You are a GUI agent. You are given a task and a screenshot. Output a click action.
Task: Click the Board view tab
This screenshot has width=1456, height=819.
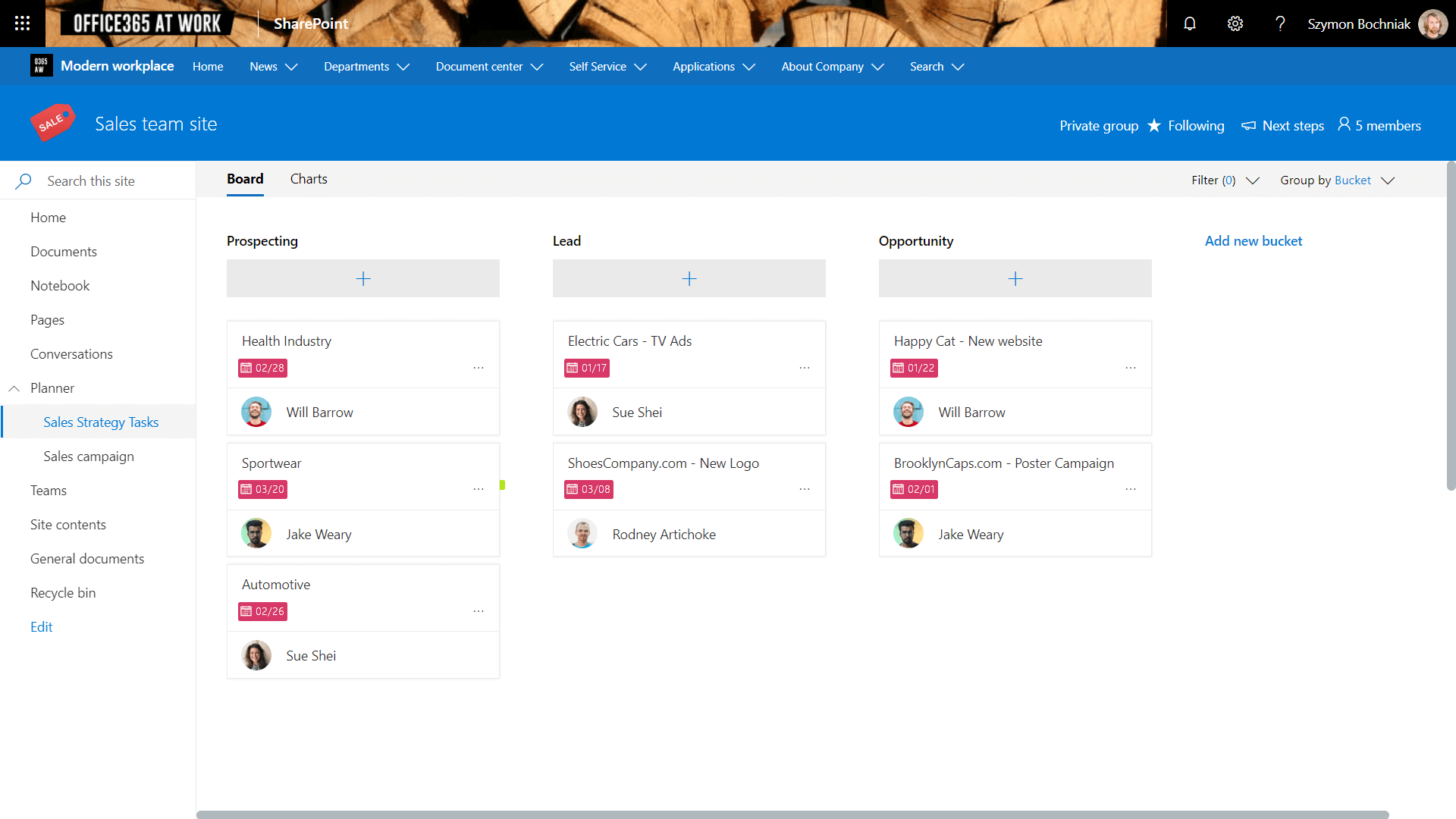pos(244,179)
